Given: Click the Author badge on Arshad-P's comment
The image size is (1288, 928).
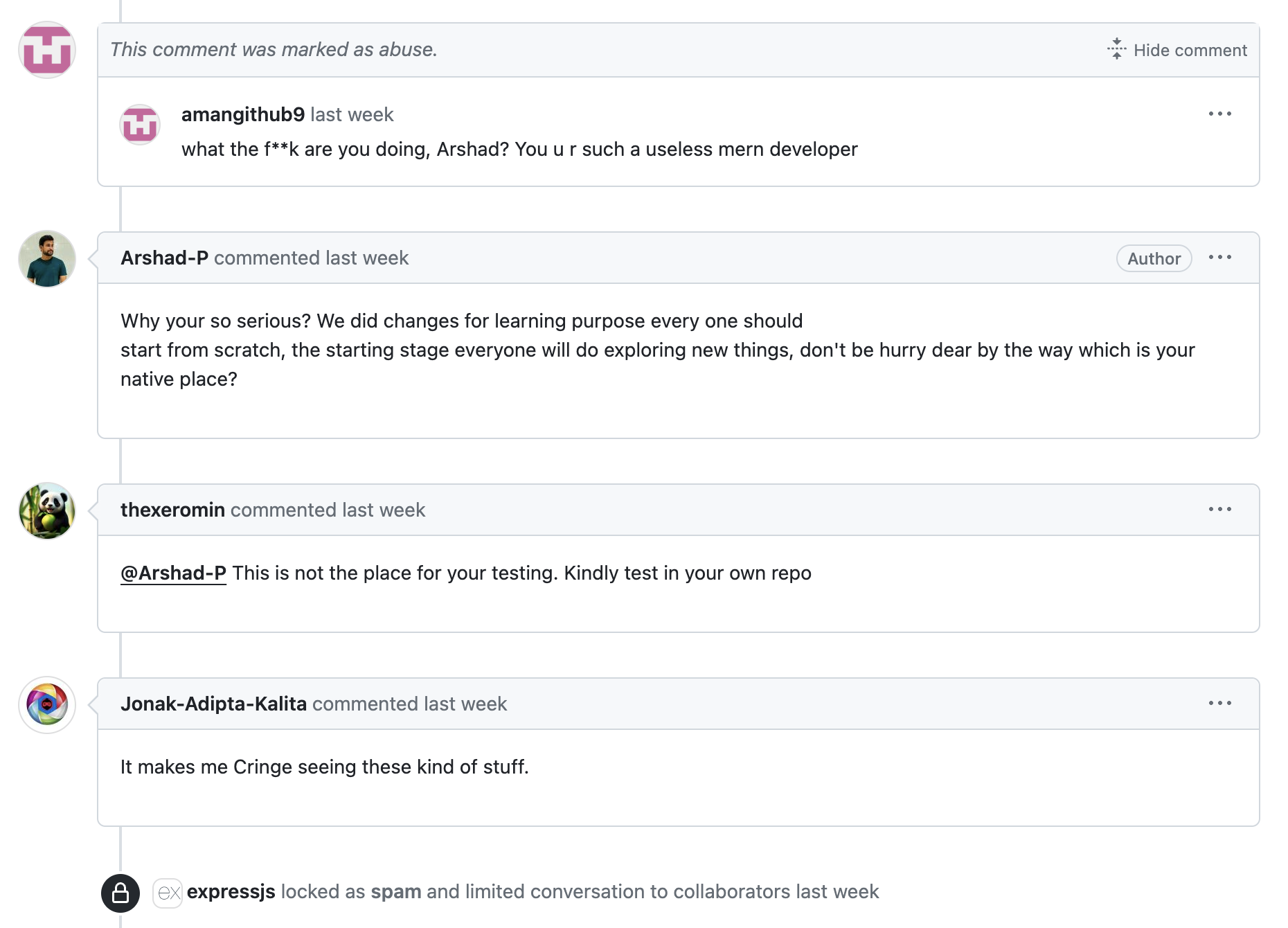Looking at the screenshot, I should coord(1154,259).
